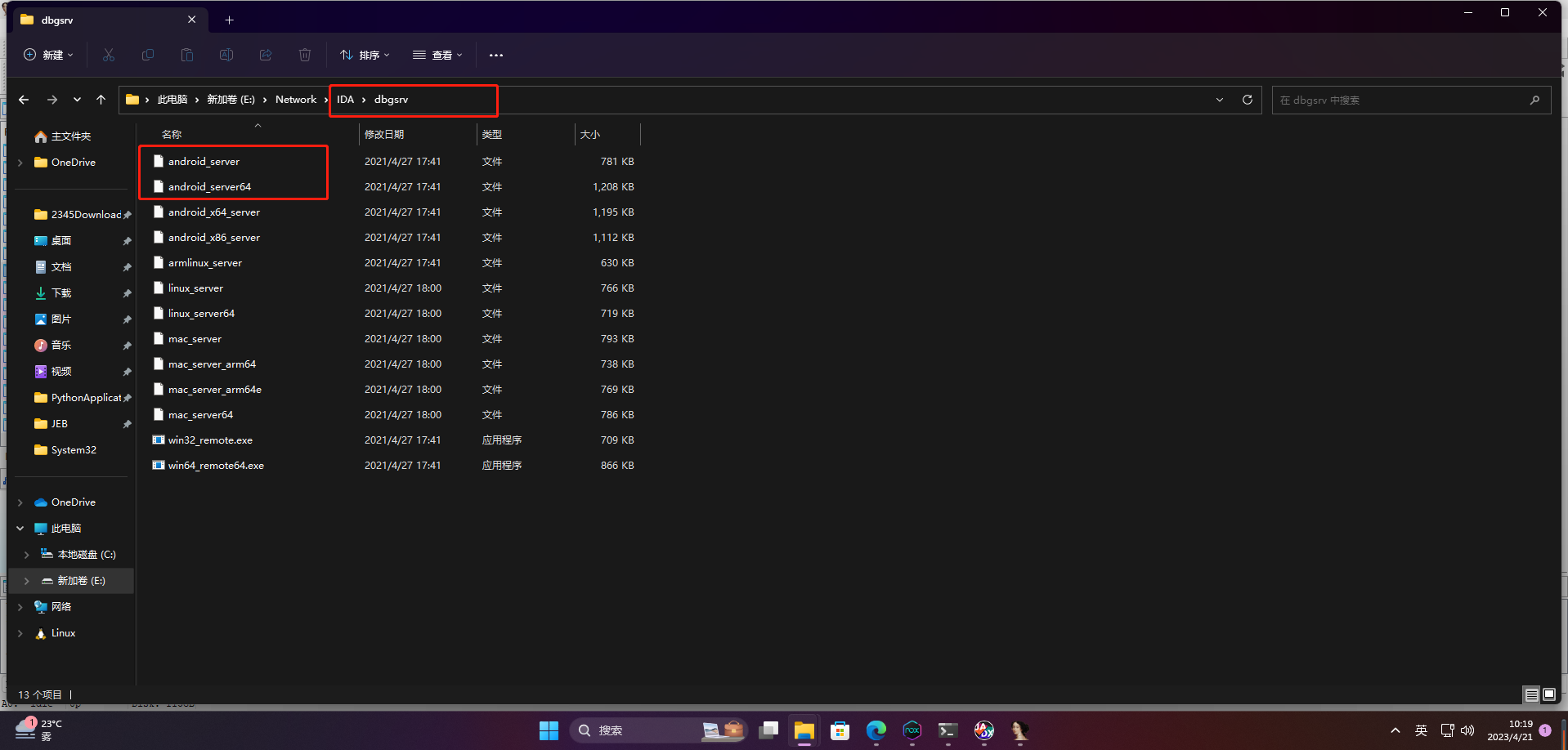Click the Copy icon in toolbar

pos(148,55)
